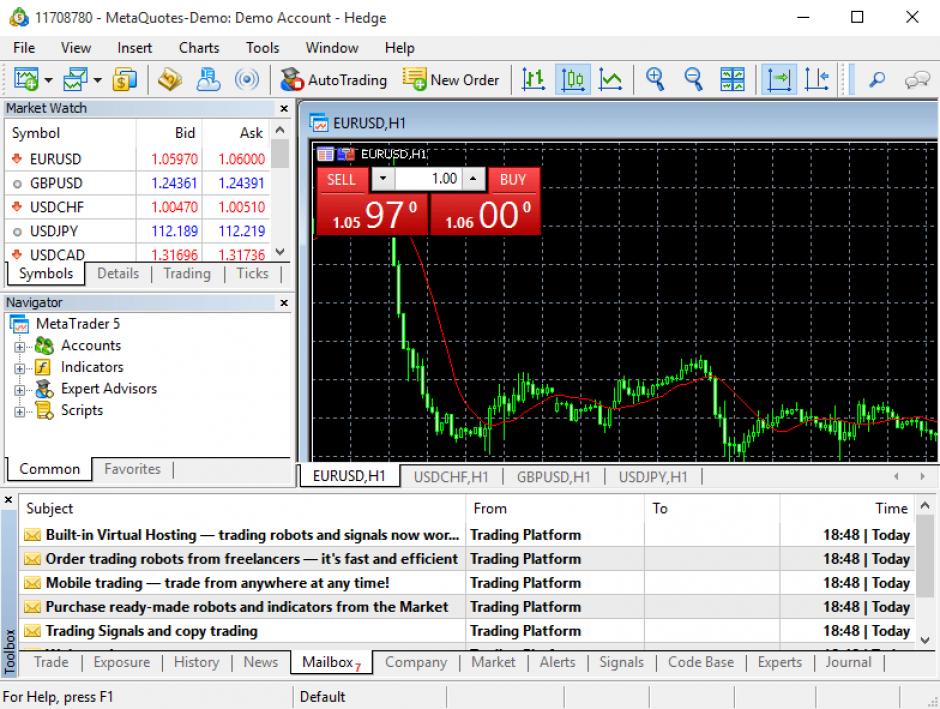The width and height of the screenshot is (940, 709).
Task: Select USDJPY row in Market Watch
Action: point(137,231)
